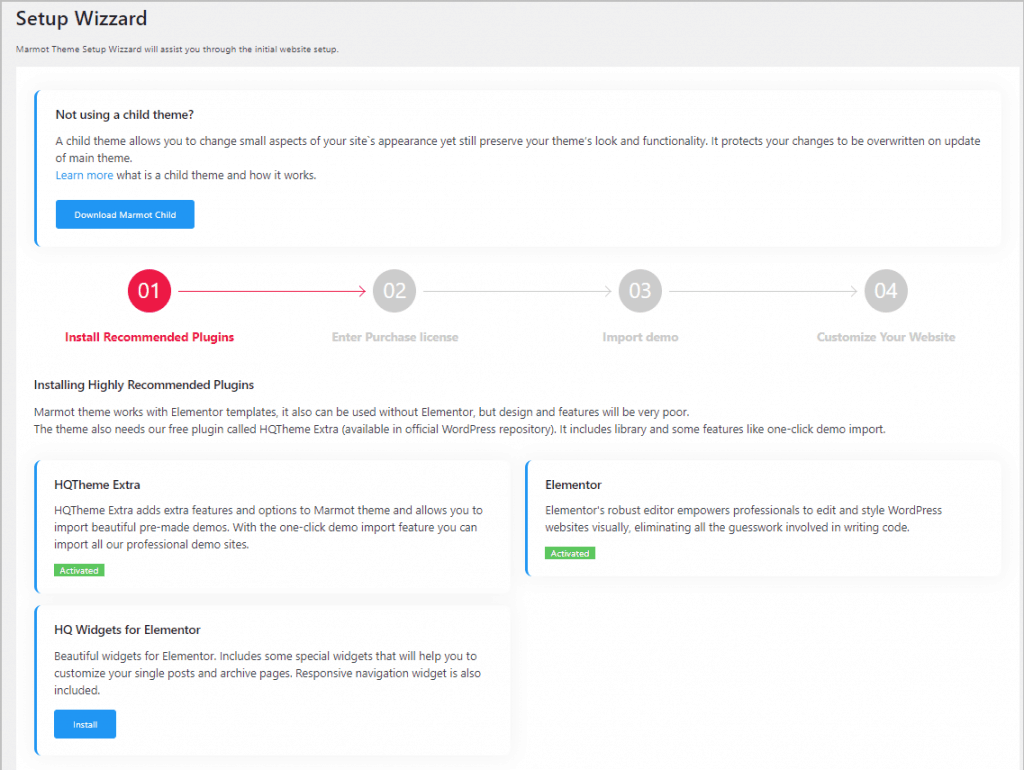The height and width of the screenshot is (770, 1024).
Task: Click the Elementor card title
Action: [573, 485]
